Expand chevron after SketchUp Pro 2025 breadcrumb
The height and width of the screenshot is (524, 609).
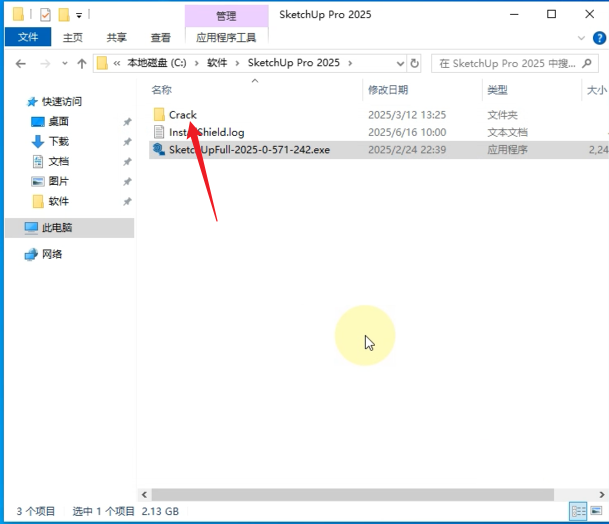tap(350, 63)
